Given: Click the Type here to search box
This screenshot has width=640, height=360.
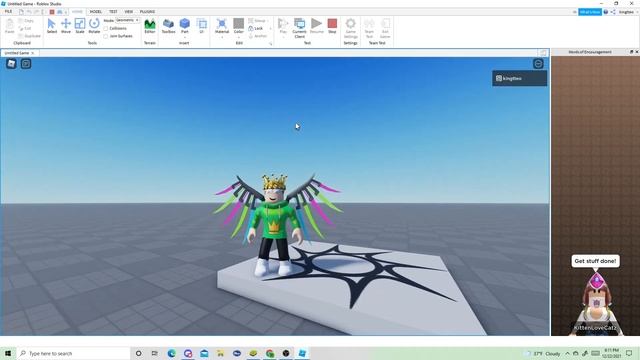Looking at the screenshot, I should coord(73,353).
